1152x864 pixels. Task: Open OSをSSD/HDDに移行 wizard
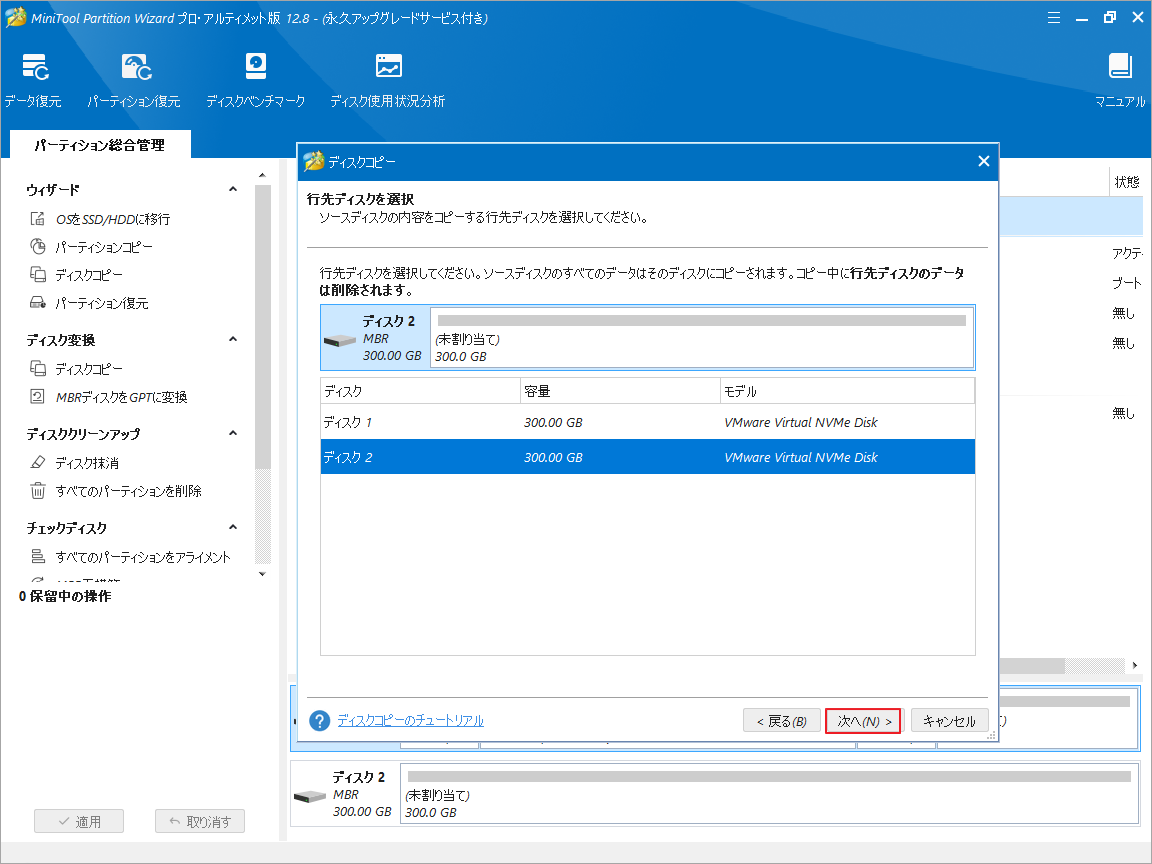pyautogui.click(x=113, y=219)
